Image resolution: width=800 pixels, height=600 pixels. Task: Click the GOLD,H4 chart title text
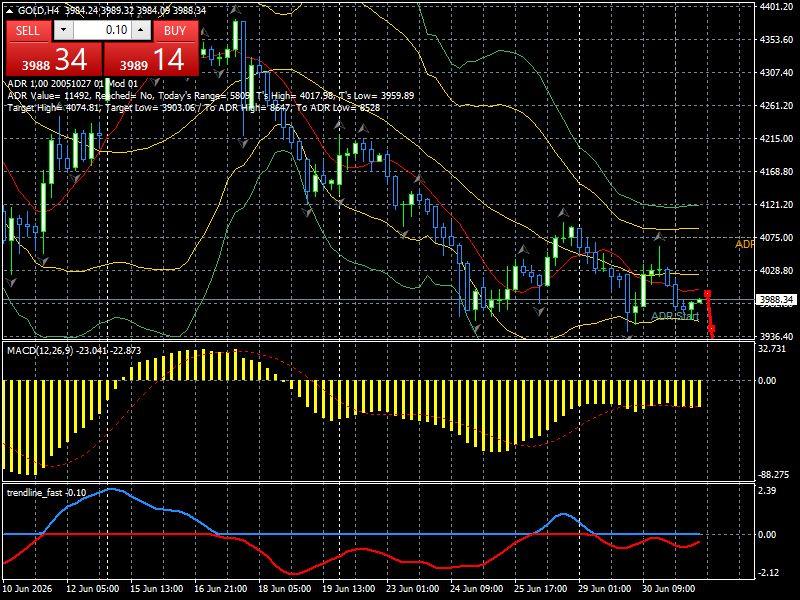coord(39,10)
